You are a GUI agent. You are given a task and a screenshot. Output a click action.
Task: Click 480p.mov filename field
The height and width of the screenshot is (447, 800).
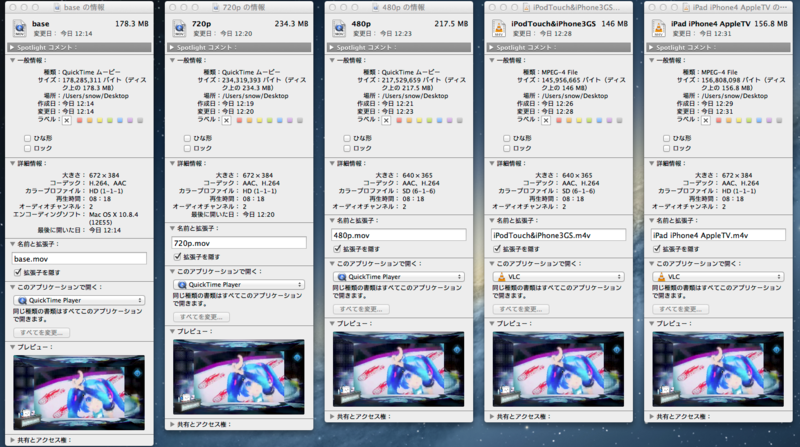tap(398, 235)
